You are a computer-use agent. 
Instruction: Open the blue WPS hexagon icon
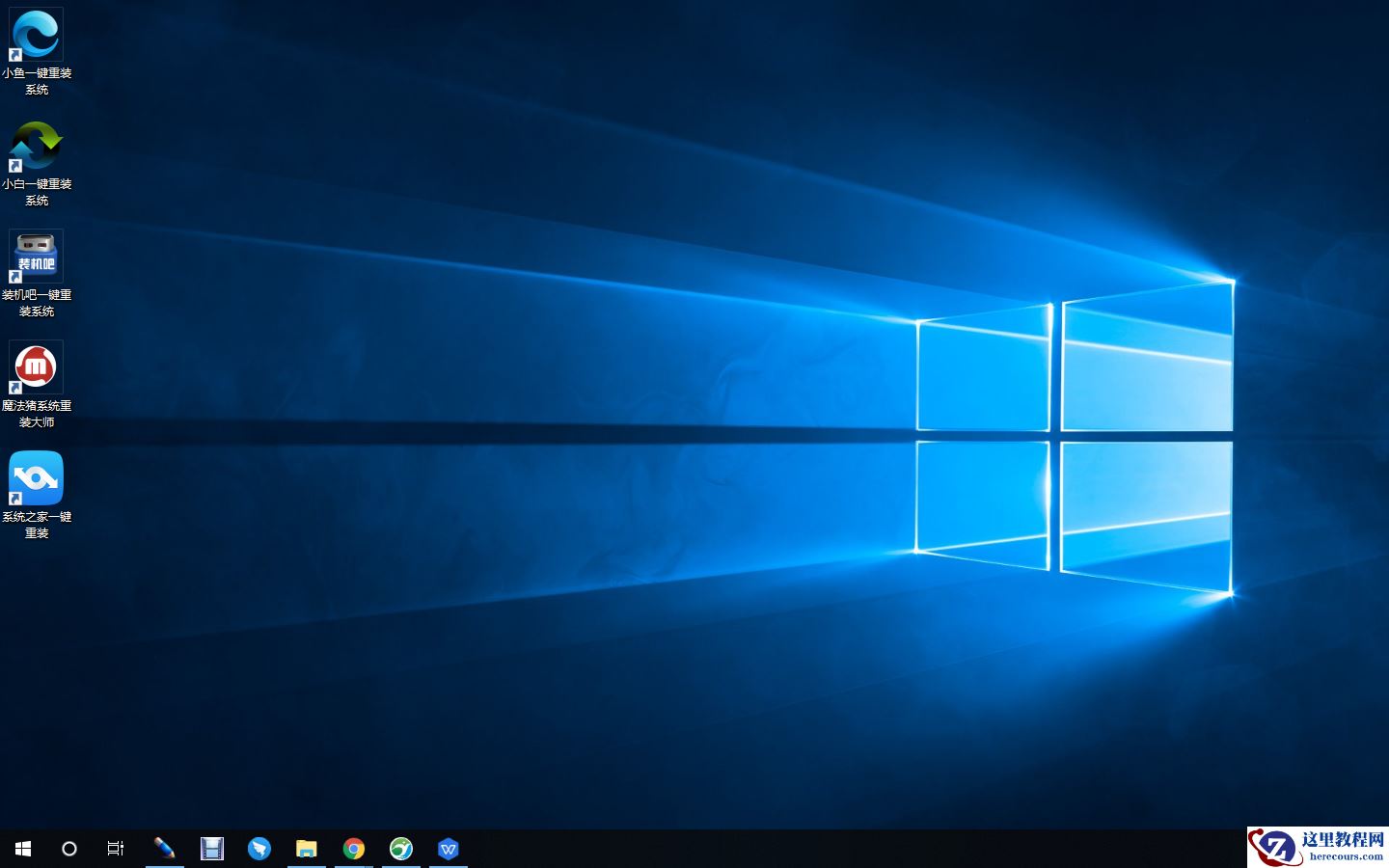click(x=449, y=849)
